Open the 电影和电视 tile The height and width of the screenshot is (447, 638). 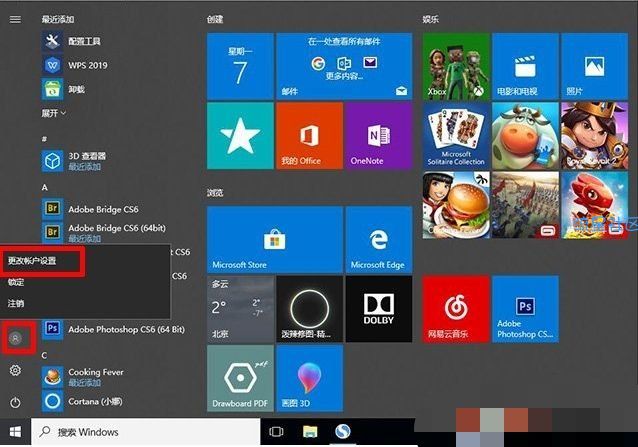point(525,66)
